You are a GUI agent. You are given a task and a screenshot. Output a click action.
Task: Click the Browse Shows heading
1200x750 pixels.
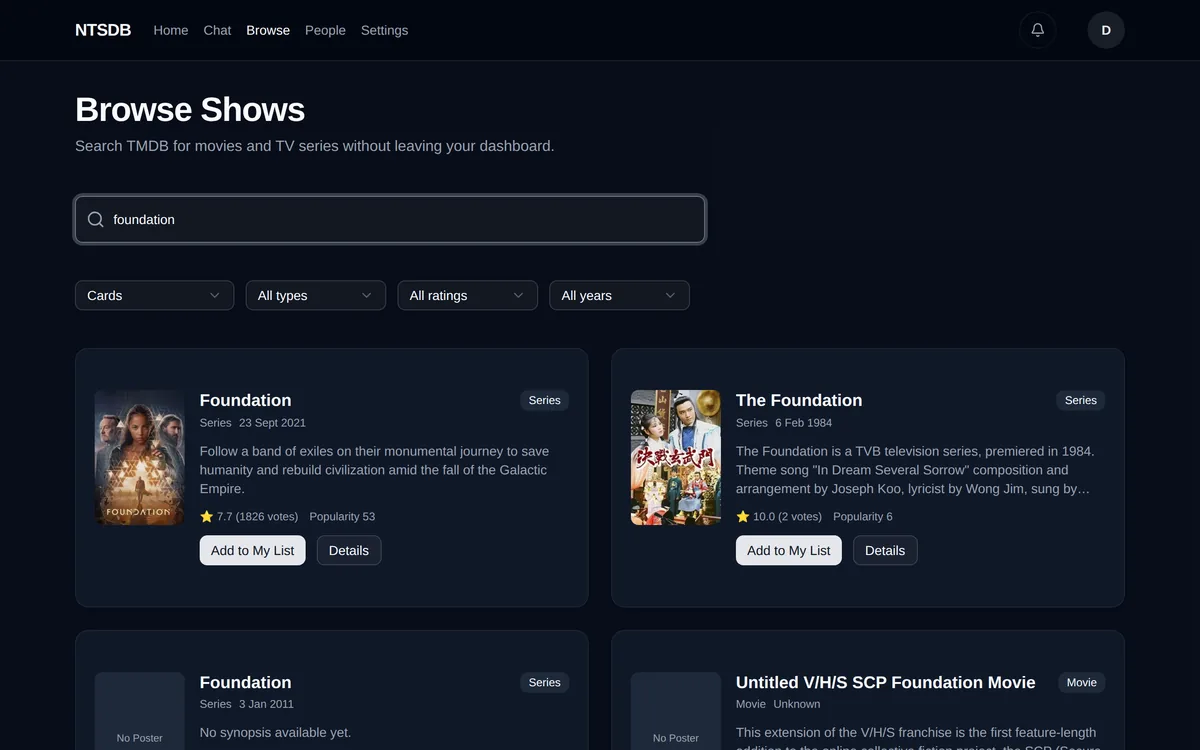coord(190,109)
